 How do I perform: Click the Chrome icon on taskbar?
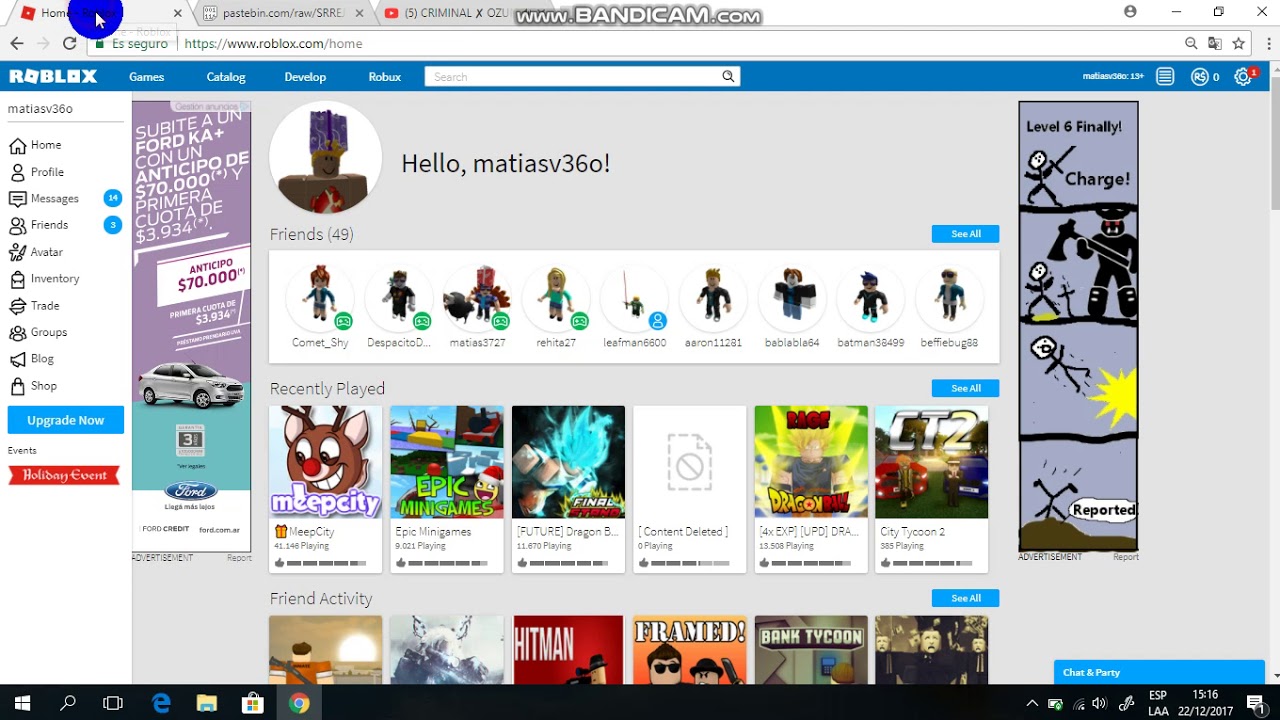tap(299, 703)
